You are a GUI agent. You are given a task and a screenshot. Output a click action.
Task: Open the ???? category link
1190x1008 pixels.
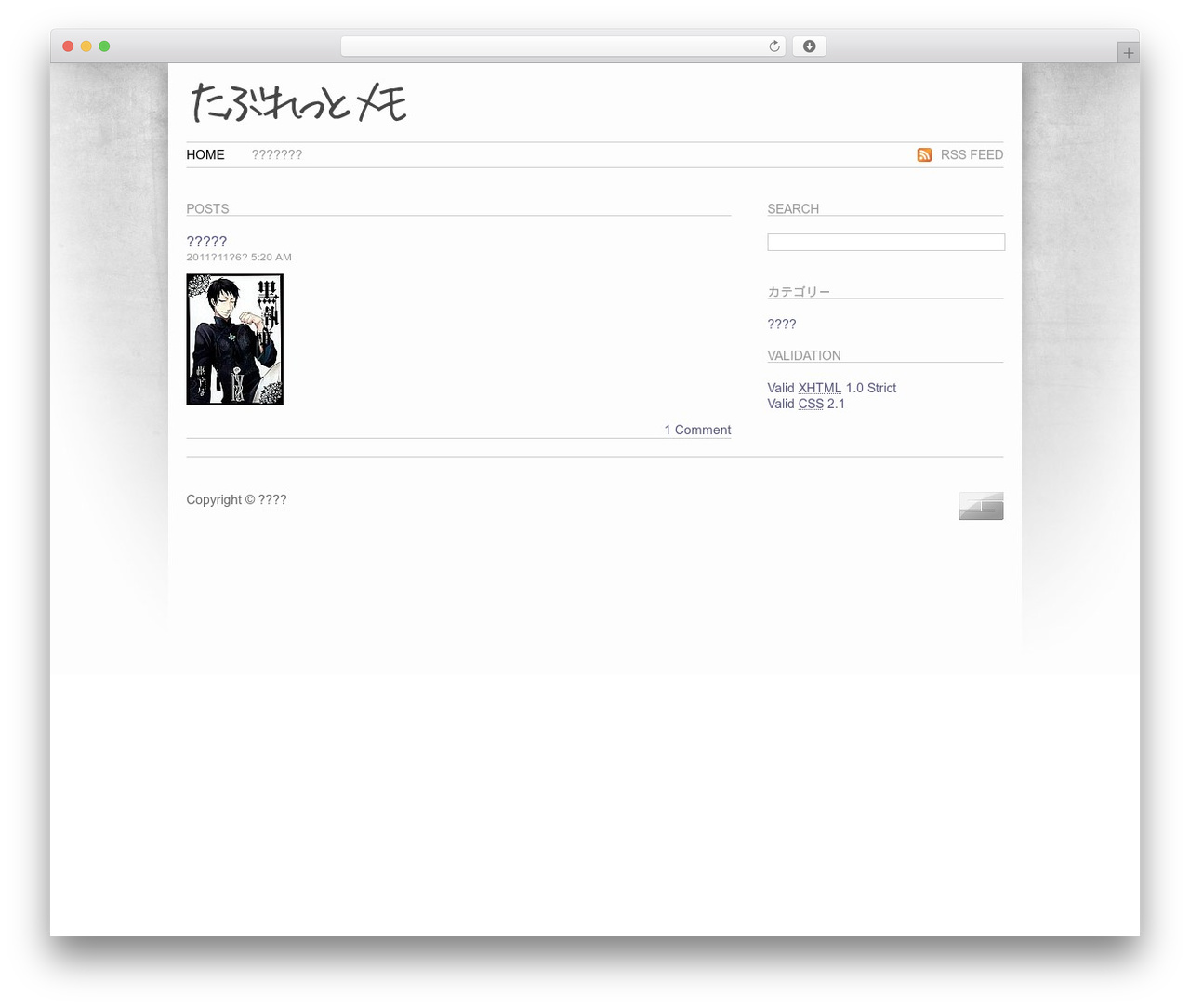(782, 325)
